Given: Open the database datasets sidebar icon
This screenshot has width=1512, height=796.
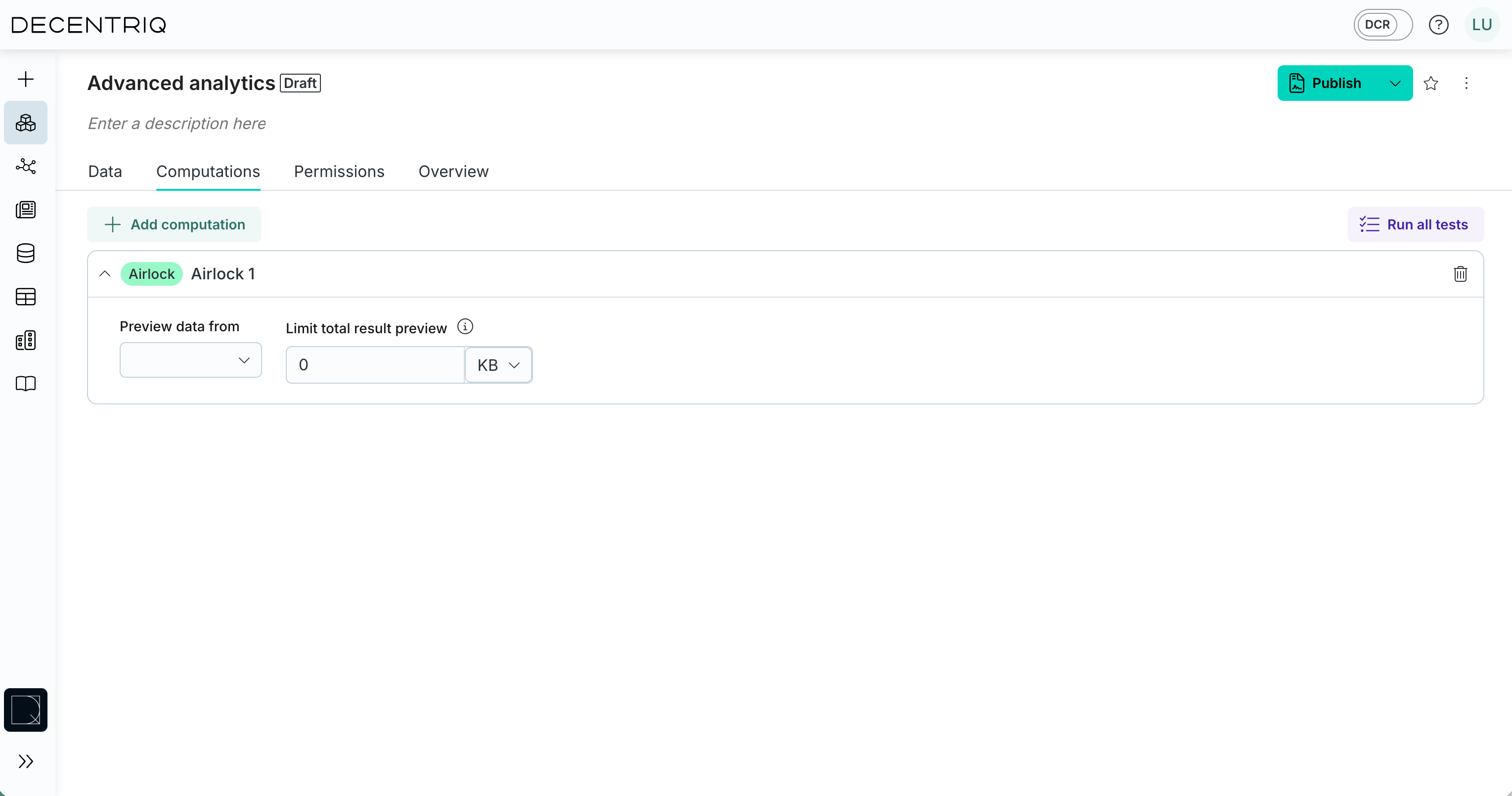Looking at the screenshot, I should click(x=25, y=253).
